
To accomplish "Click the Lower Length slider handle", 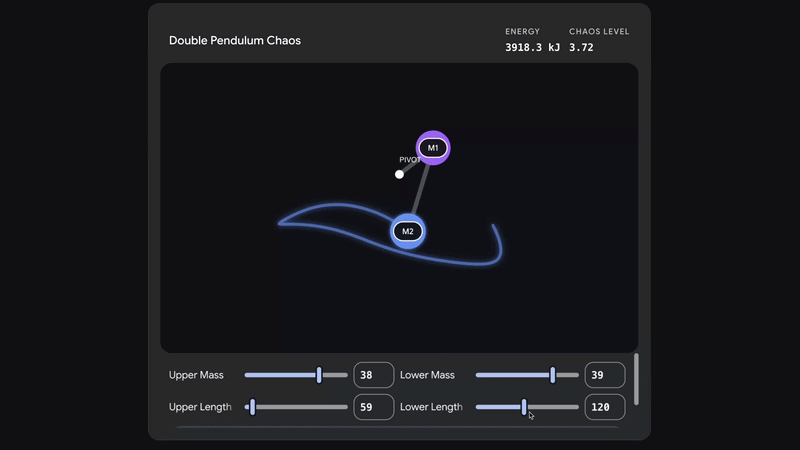I will click(524, 407).
